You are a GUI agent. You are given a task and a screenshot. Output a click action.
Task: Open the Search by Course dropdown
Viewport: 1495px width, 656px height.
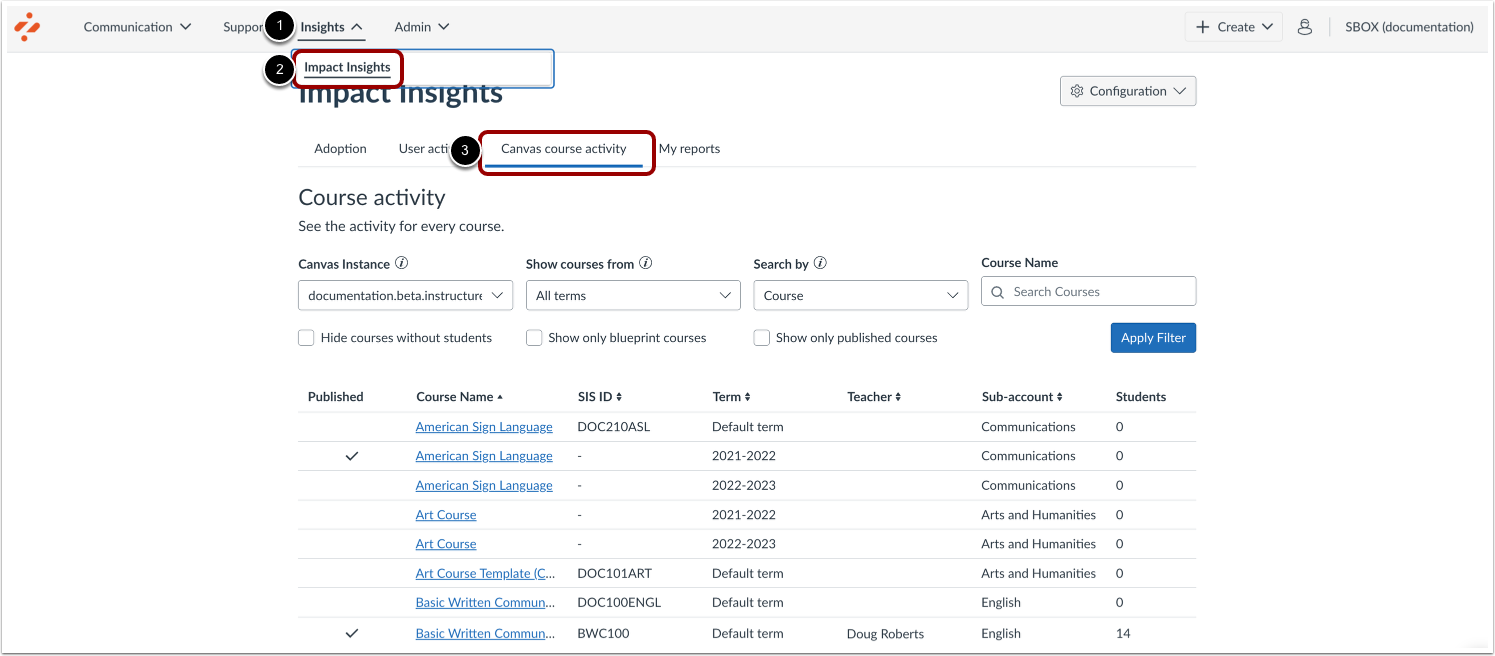(x=861, y=296)
